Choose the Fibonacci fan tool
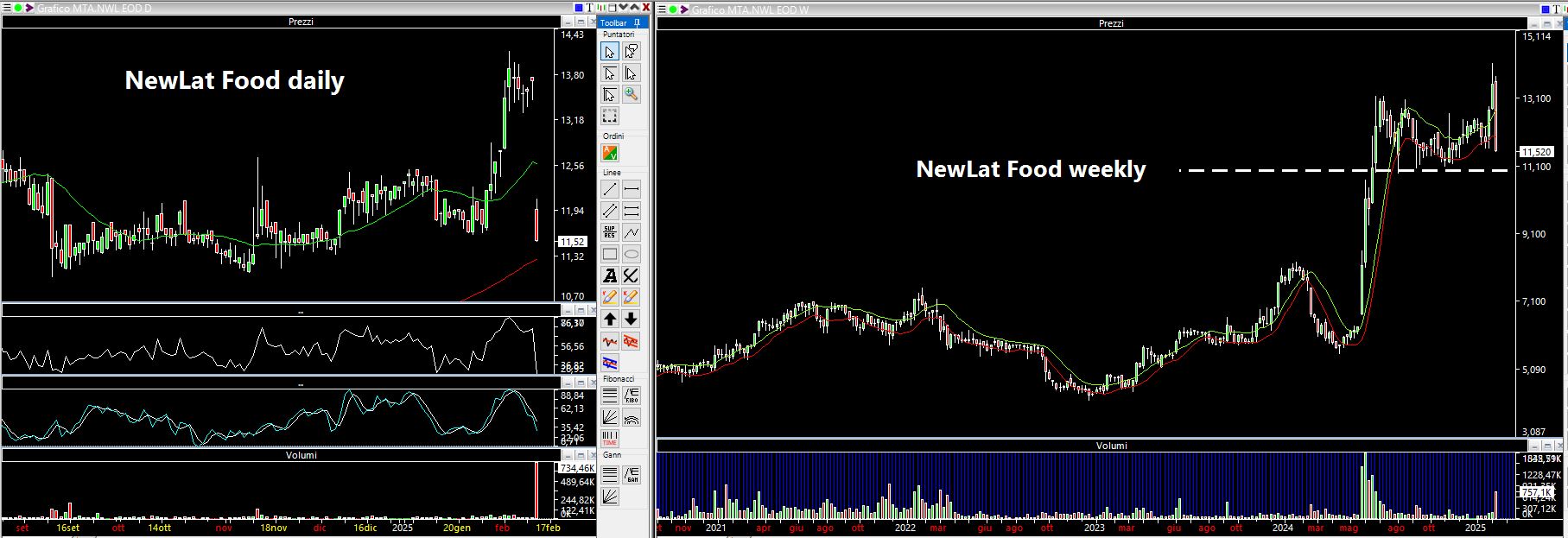 click(x=610, y=418)
